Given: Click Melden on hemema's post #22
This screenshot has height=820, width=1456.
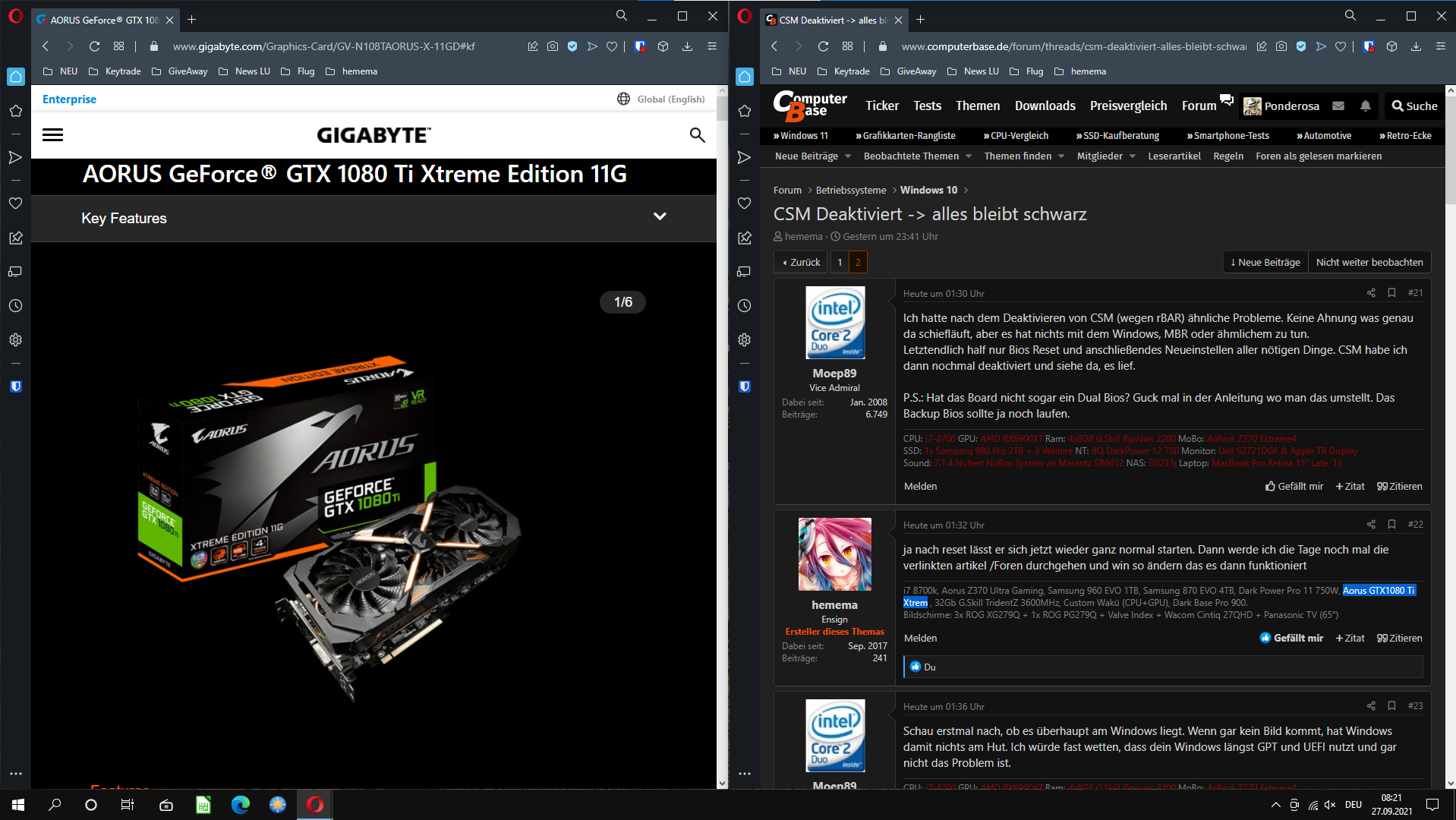Looking at the screenshot, I should point(920,639).
